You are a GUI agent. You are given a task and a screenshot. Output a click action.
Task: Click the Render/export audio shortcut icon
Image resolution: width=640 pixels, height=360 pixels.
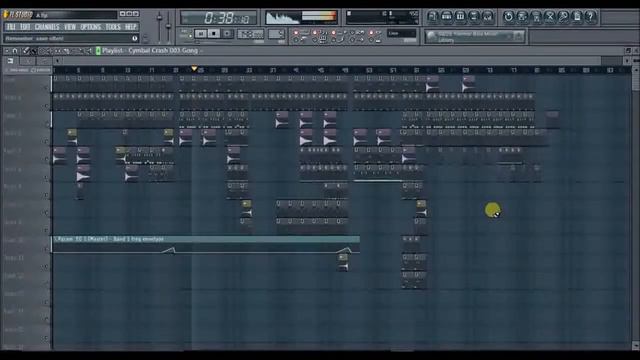(536, 16)
